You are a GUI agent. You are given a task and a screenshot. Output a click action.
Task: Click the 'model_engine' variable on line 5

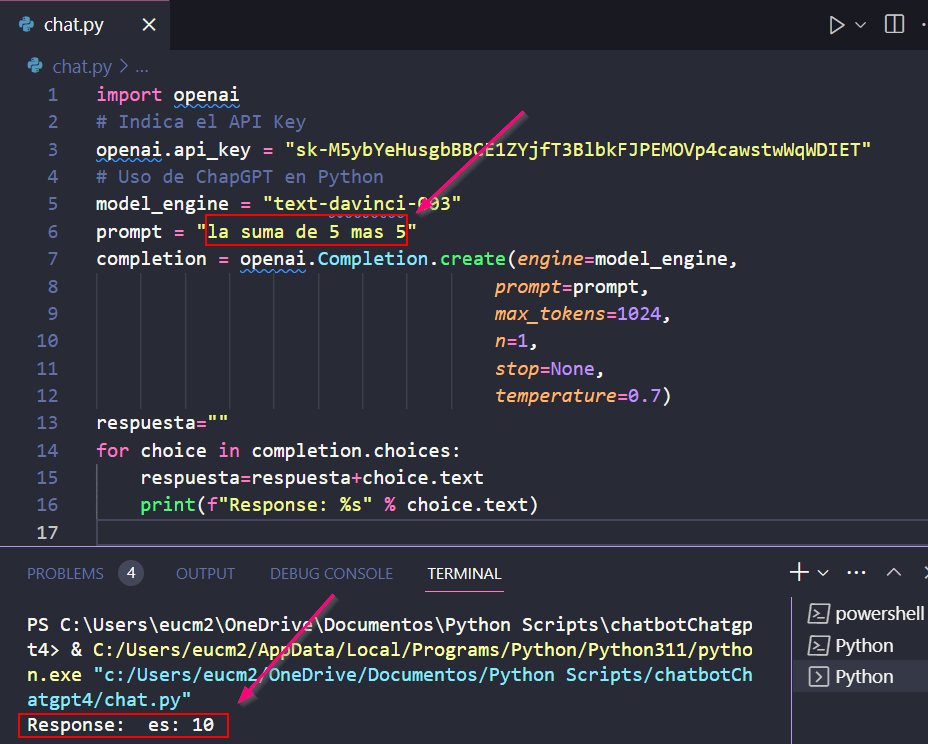click(162, 204)
